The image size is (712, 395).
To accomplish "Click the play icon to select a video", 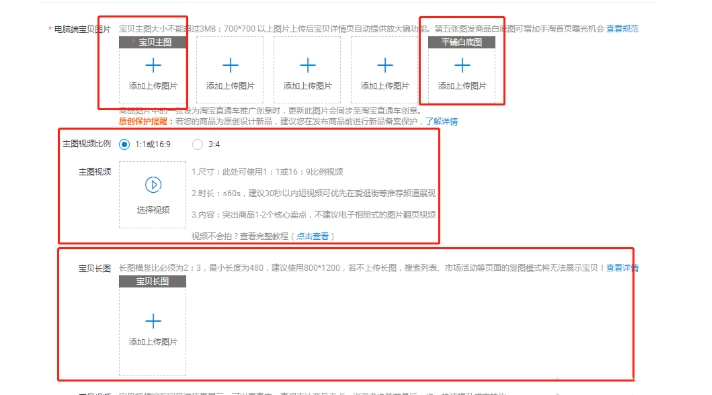I will [x=153, y=185].
